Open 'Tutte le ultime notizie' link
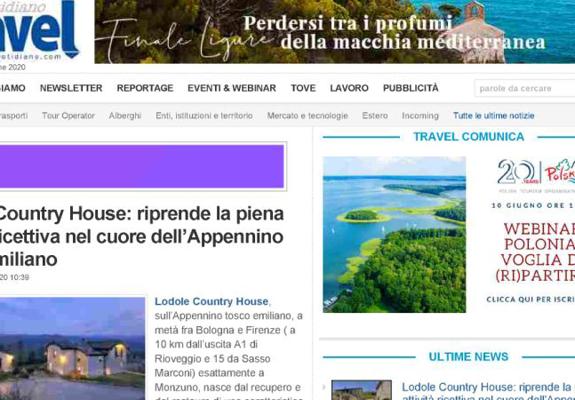The height and width of the screenshot is (400, 575). tap(494, 116)
